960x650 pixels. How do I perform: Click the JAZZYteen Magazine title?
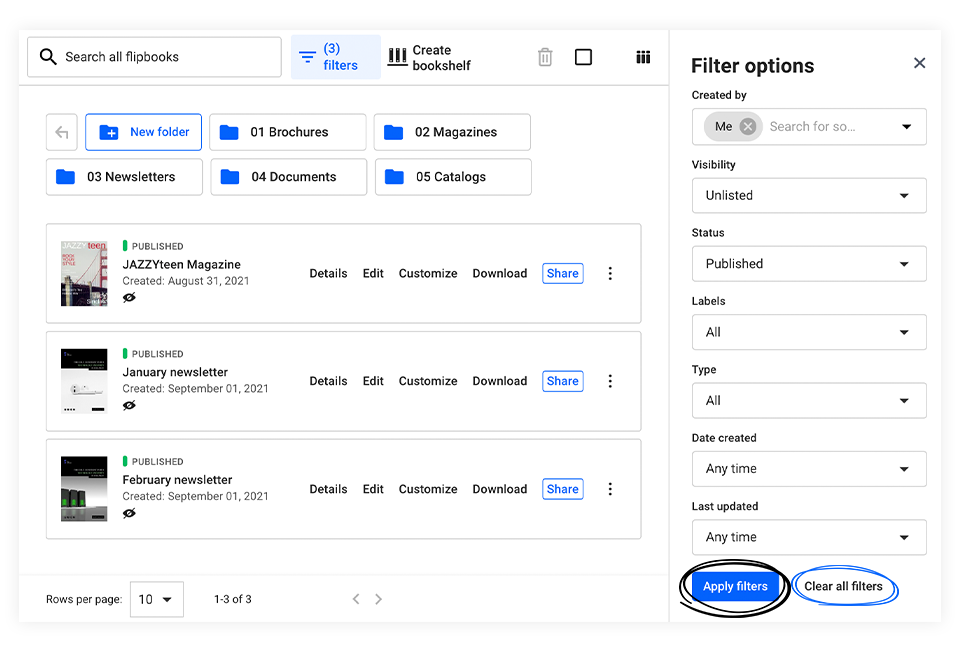tap(181, 264)
